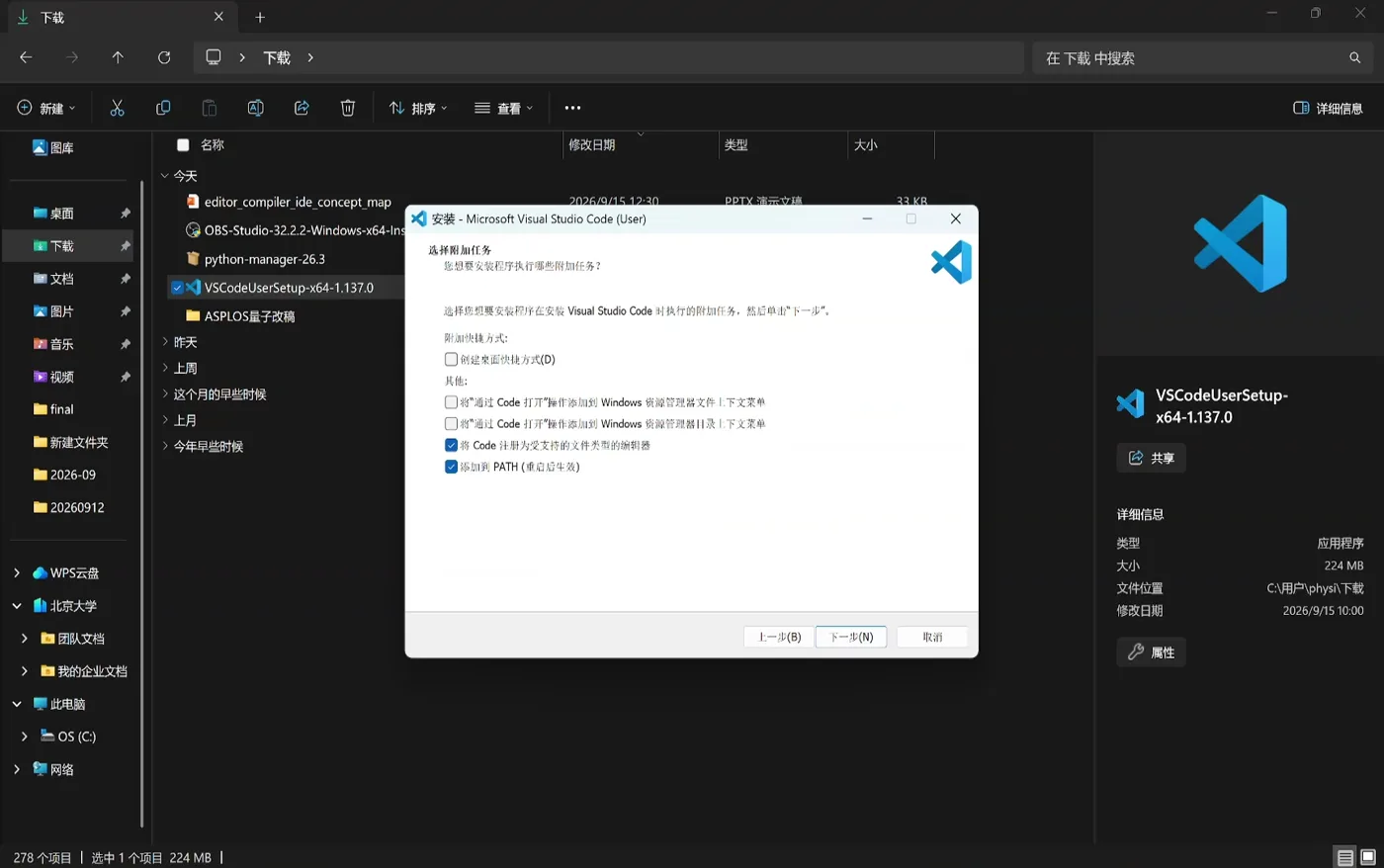Open the 新建 new item menu
This screenshot has width=1384, height=868.
(45, 108)
